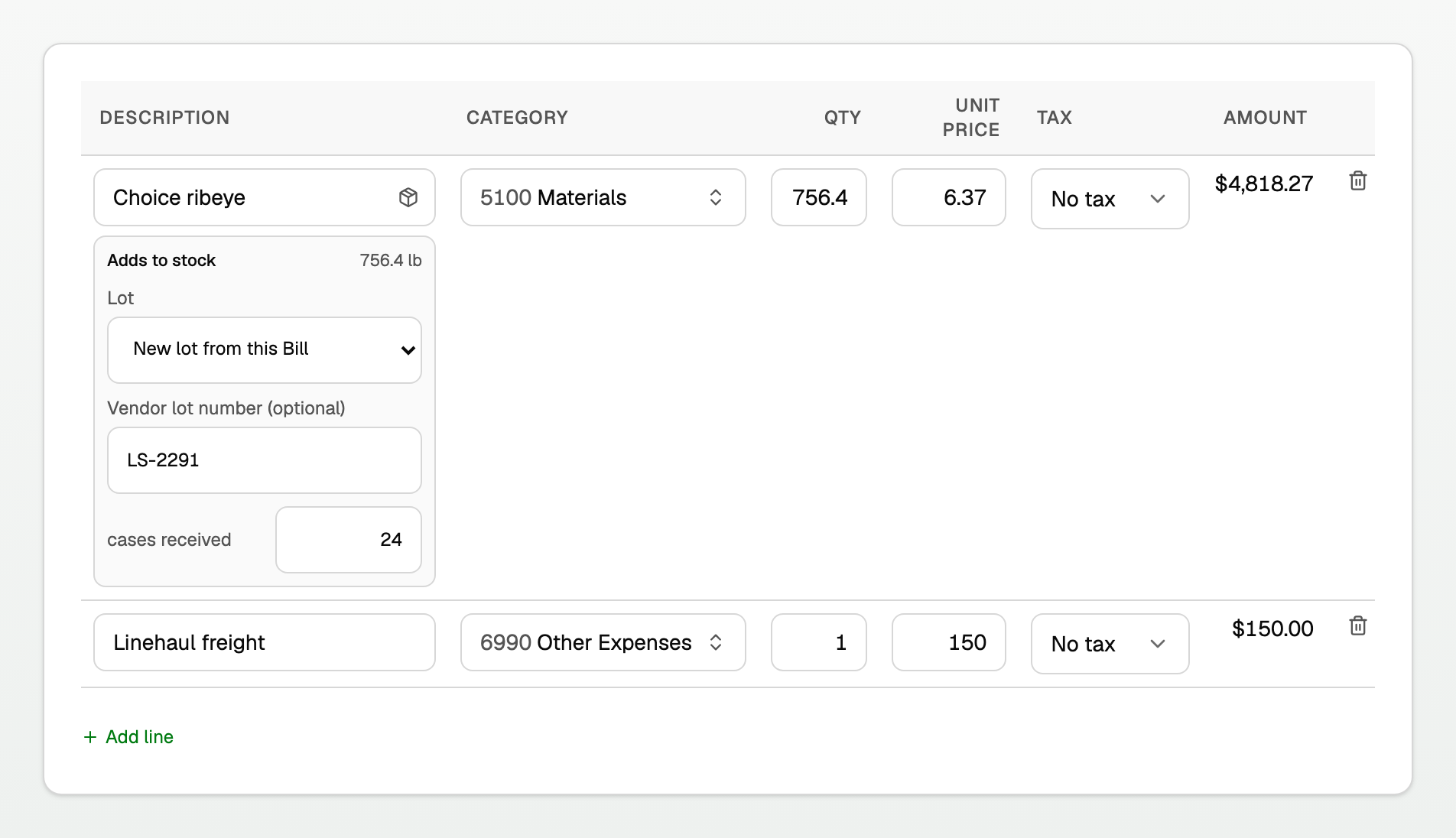This screenshot has width=1456, height=838.
Task: Click the AMOUNT column header
Action: 1266,118
